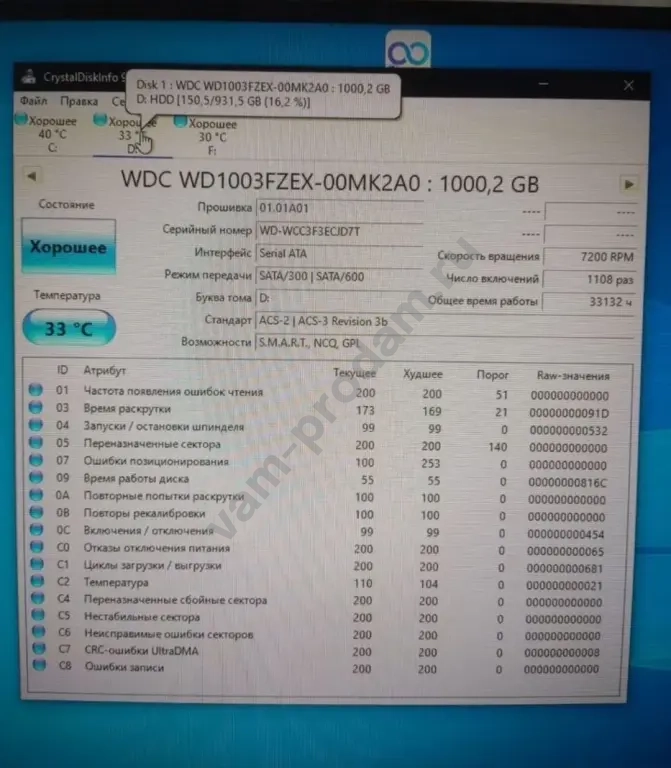
Task: Click the CrystalDiskInfo title bar app icon
Action: (x=27, y=78)
